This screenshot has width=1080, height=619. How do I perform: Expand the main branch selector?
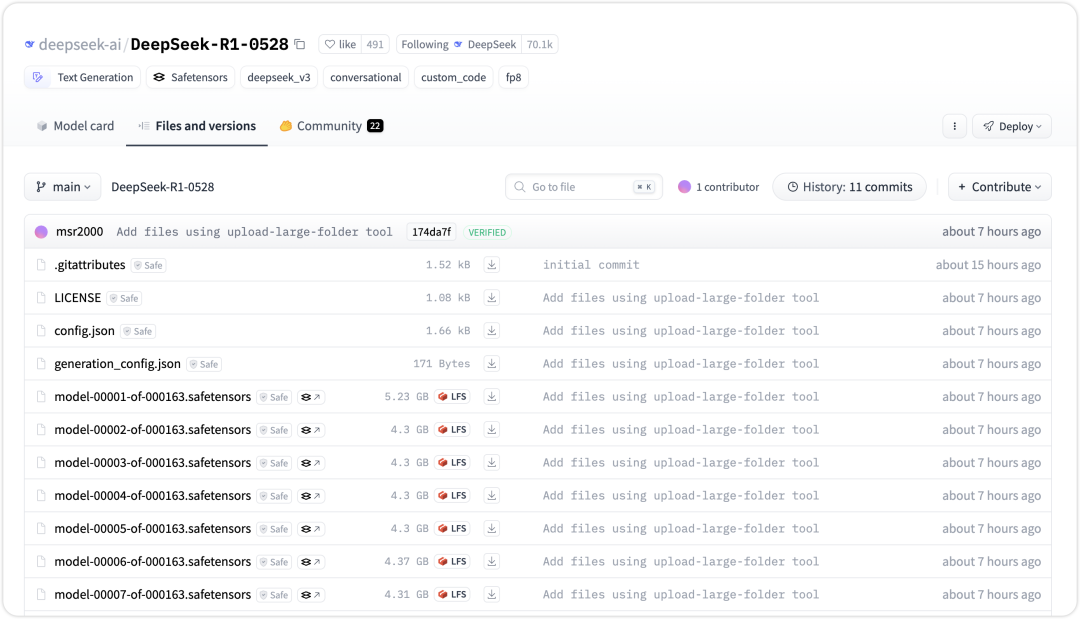click(x=63, y=187)
